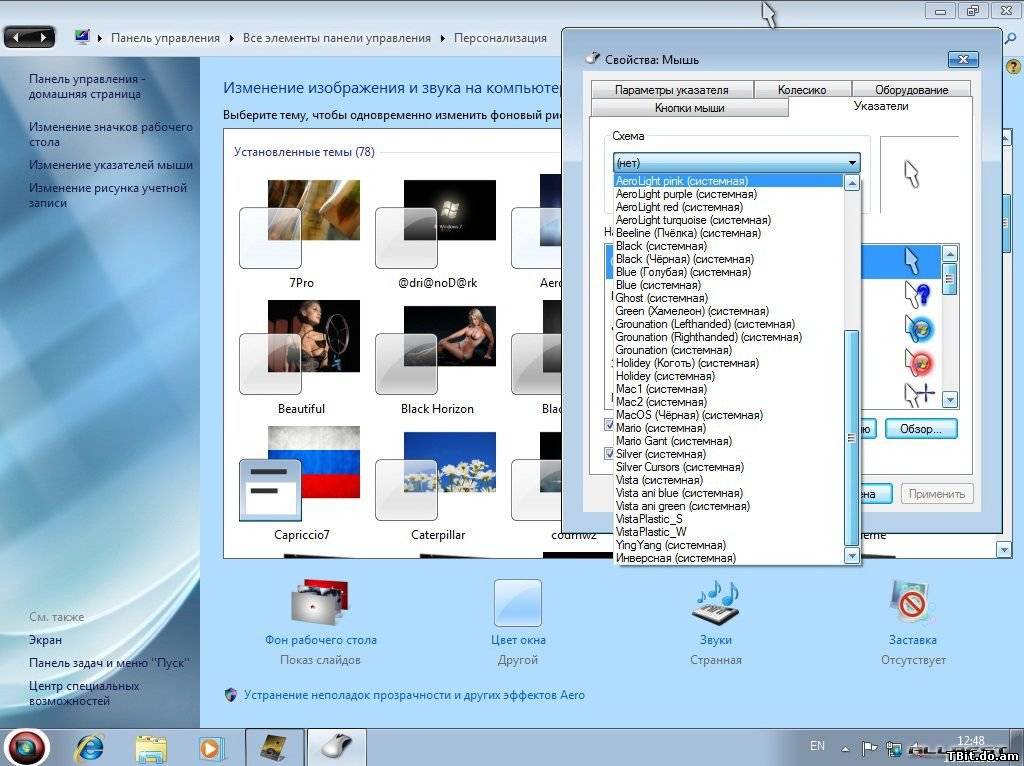Switch to Mouse Properties taskbar button
The width and height of the screenshot is (1024, 766).
pos(337,748)
